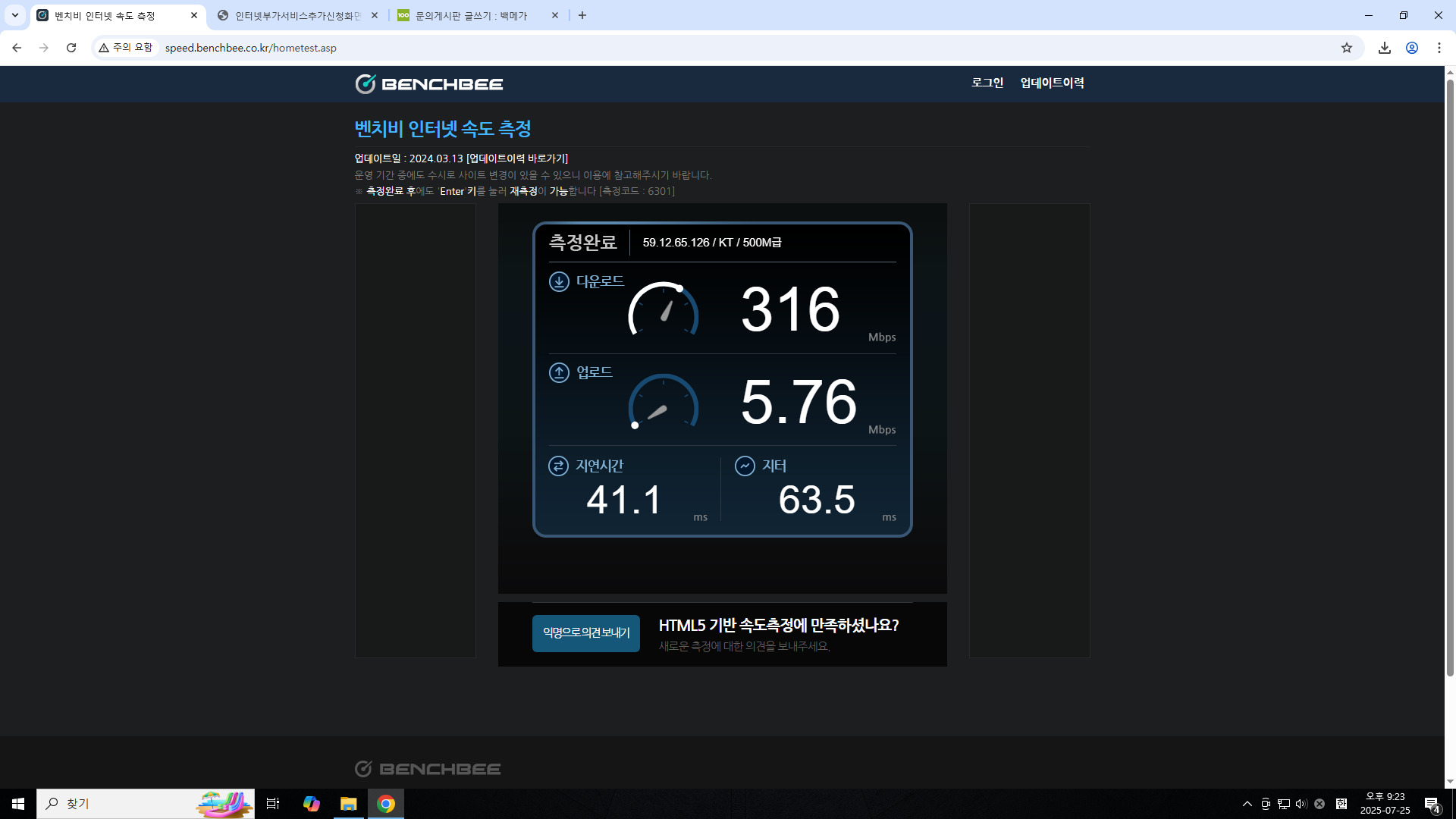Bookmark this page with the star icon
Viewport: 1456px width, 819px height.
pyautogui.click(x=1347, y=48)
